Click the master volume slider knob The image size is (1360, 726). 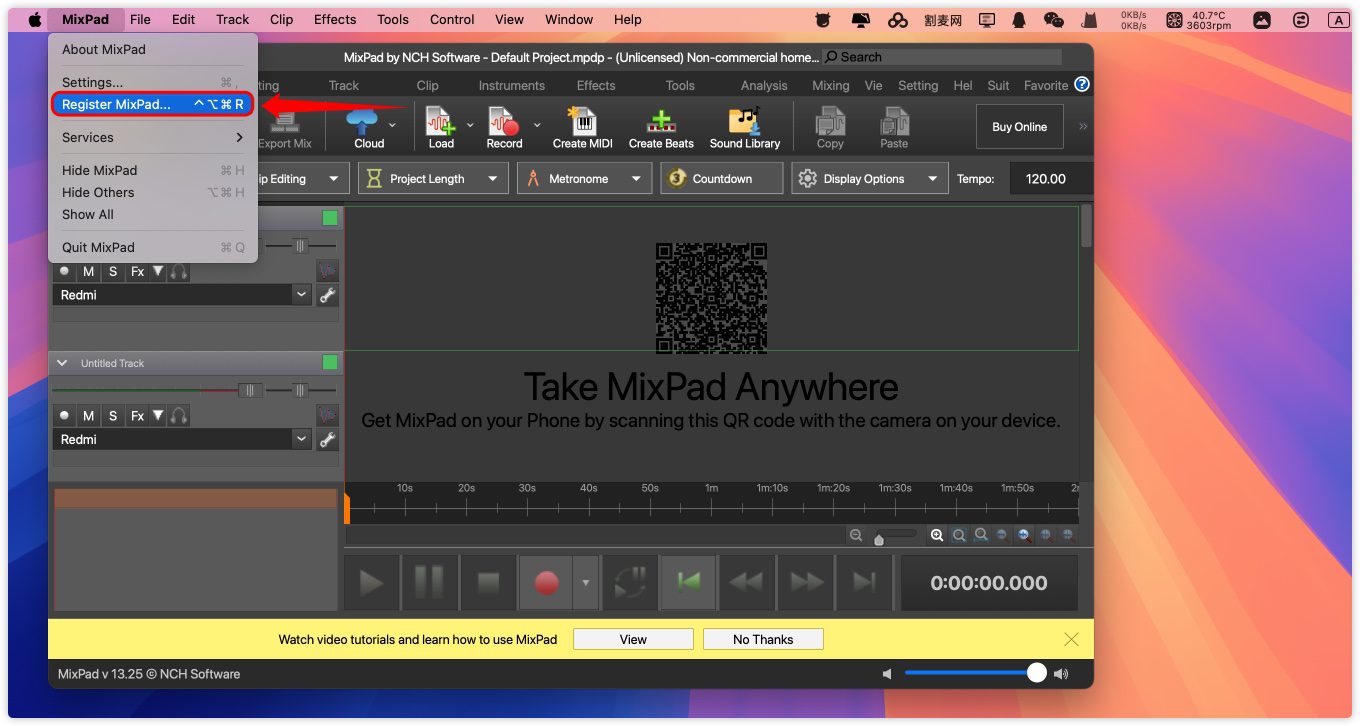tap(1037, 674)
